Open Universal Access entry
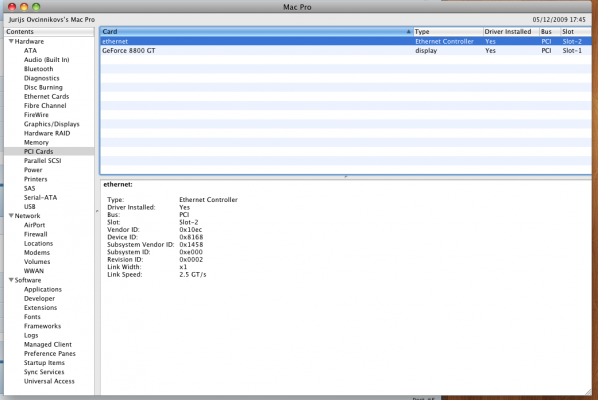Screen dimensions: 598x400 [49, 381]
